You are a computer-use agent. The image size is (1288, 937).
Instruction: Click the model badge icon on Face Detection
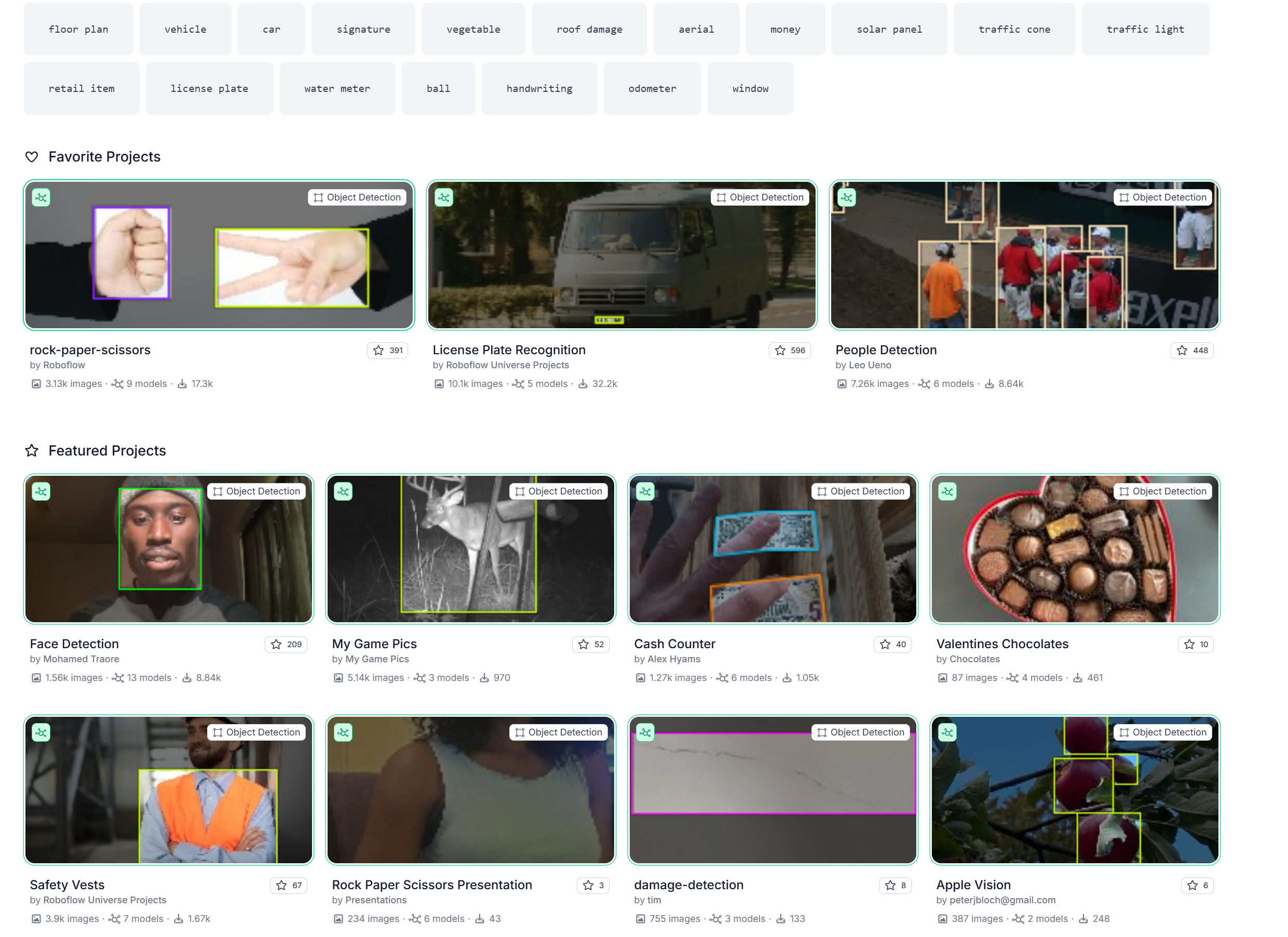pyautogui.click(x=41, y=491)
